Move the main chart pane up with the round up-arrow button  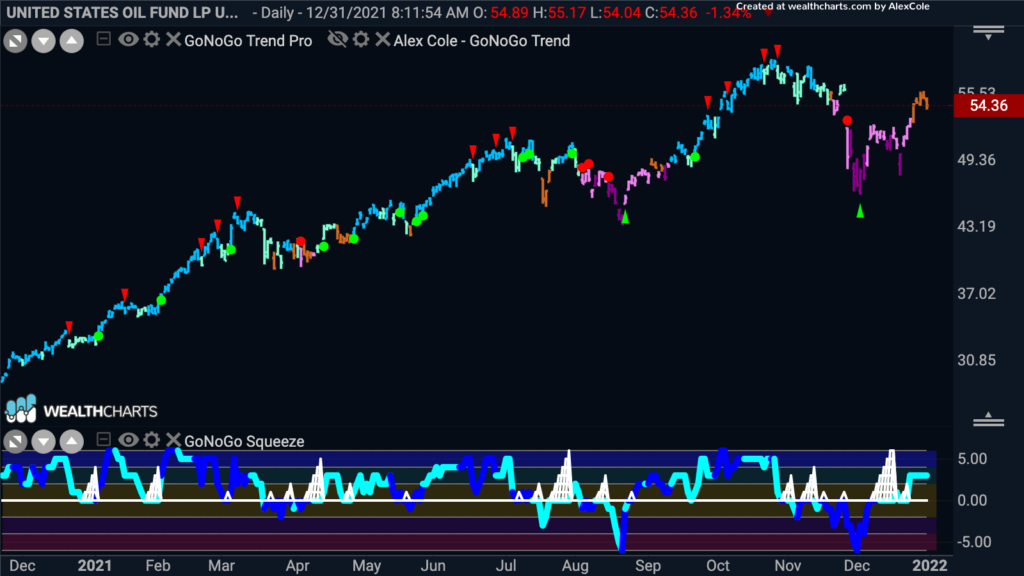pos(72,42)
